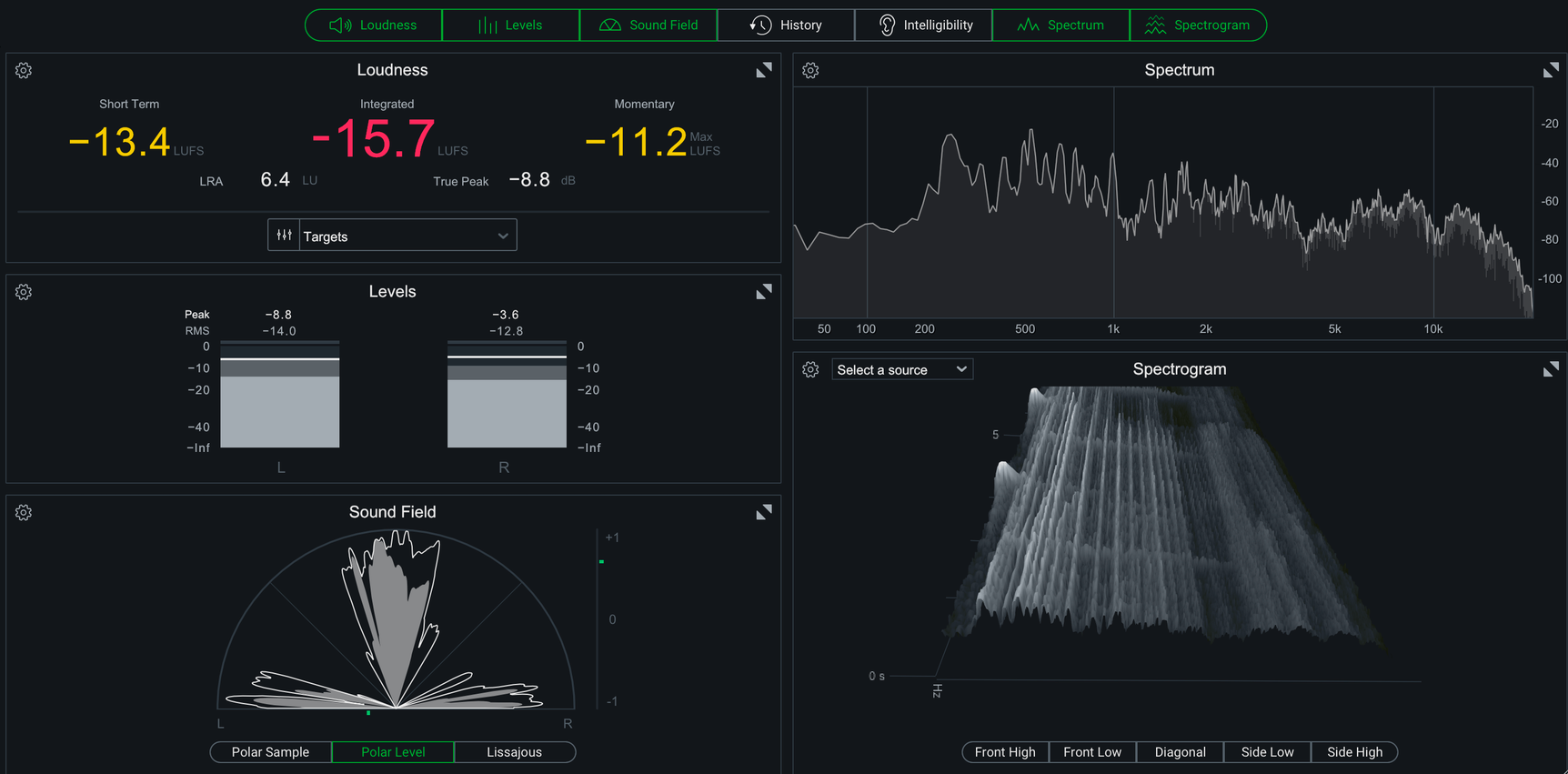The height and width of the screenshot is (774, 1568).
Task: Click the left channel level meter
Action: (x=280, y=394)
